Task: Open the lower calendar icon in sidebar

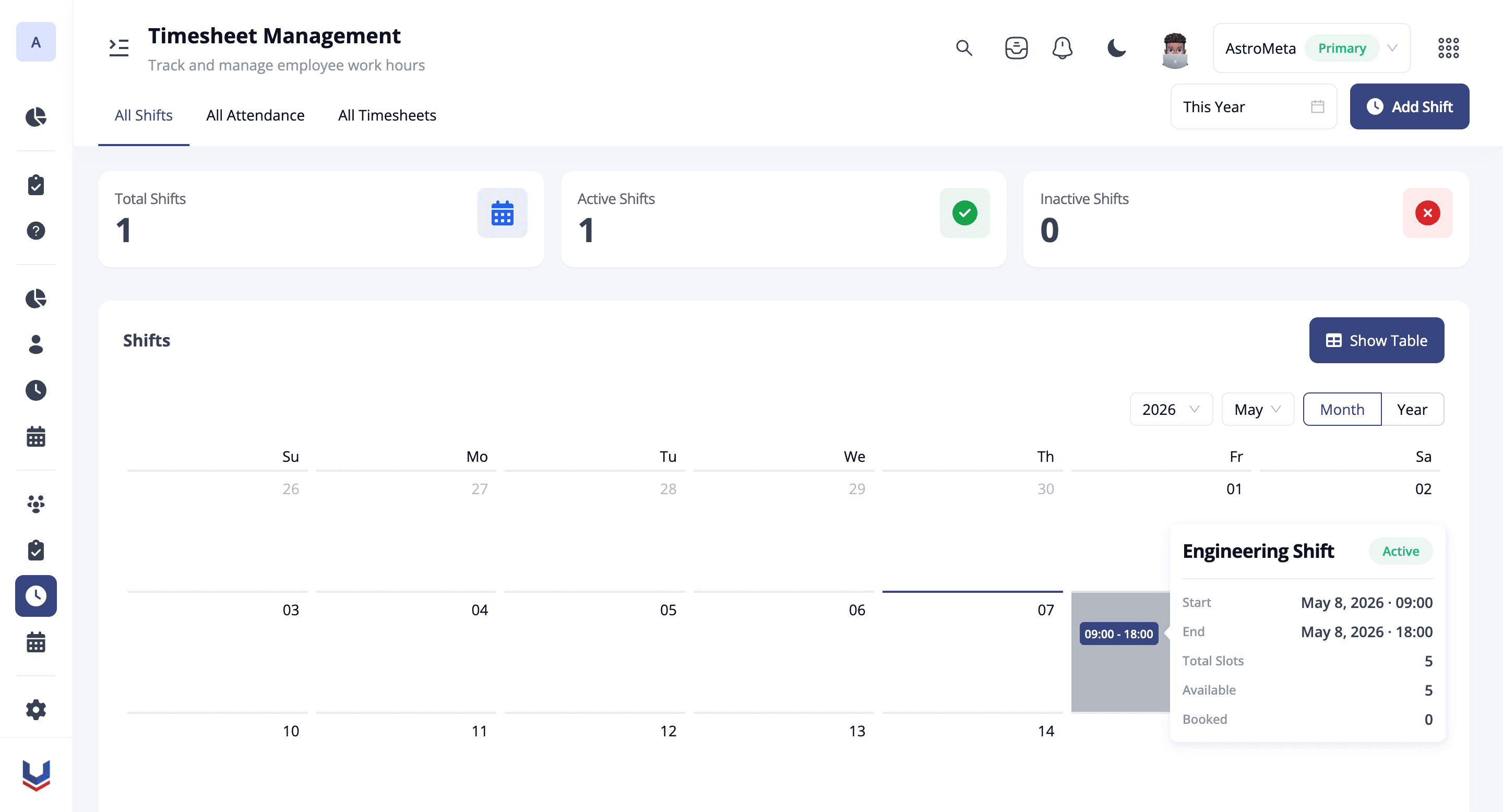Action: click(35, 642)
